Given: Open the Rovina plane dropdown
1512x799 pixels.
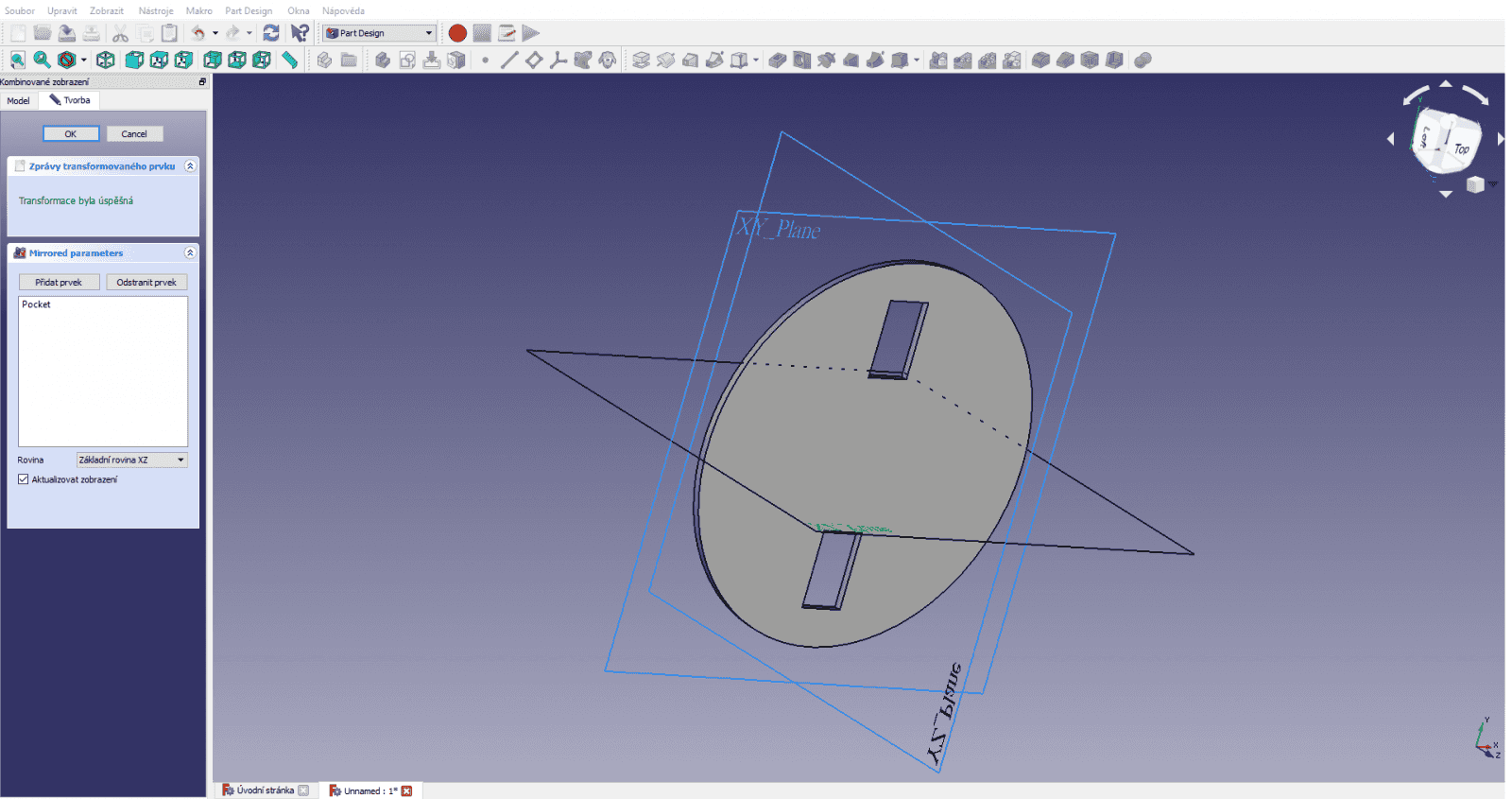Looking at the screenshot, I should tap(131, 460).
